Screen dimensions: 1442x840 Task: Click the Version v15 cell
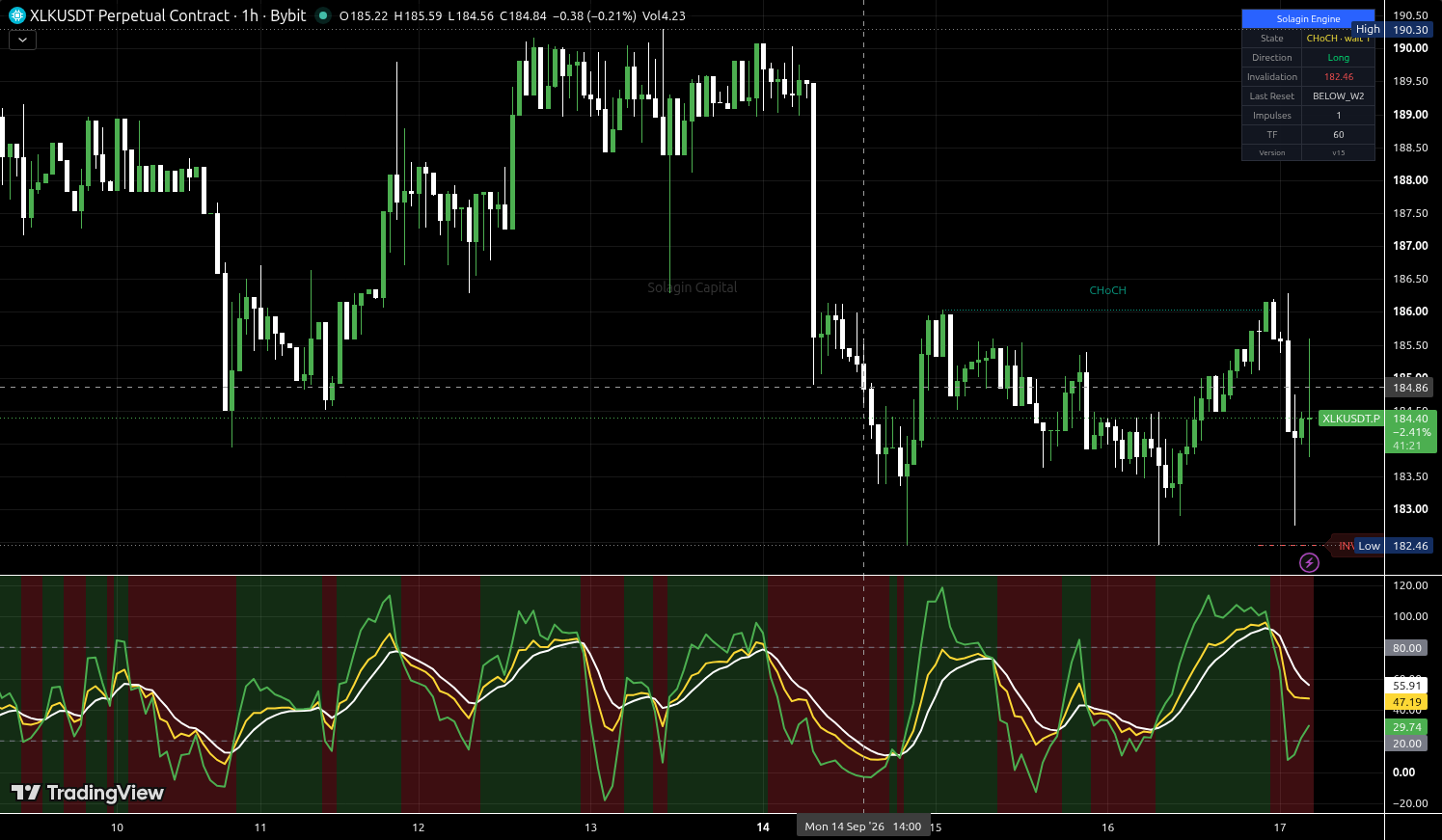pyautogui.click(x=1338, y=153)
